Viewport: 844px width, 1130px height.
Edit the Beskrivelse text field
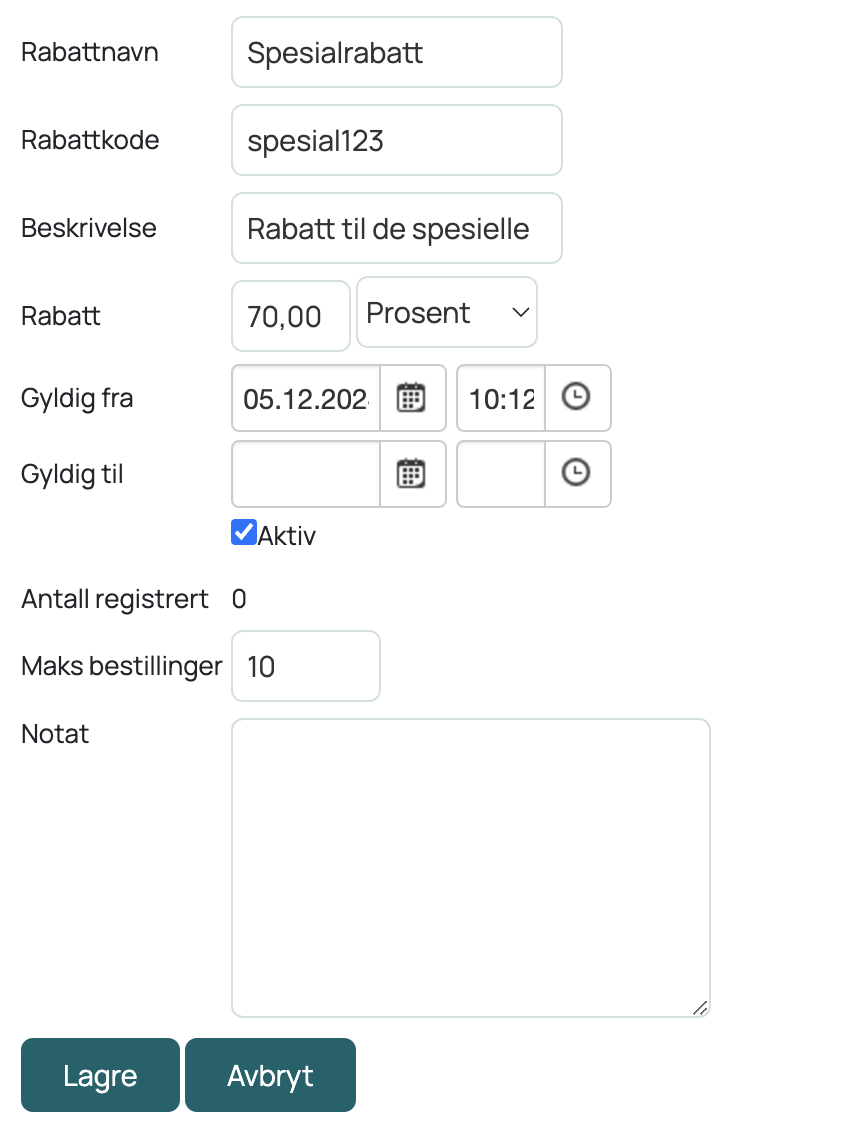click(396, 228)
